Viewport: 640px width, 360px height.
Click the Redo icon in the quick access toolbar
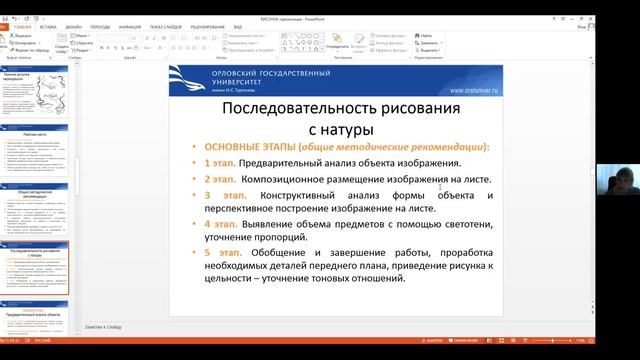coord(27,19)
